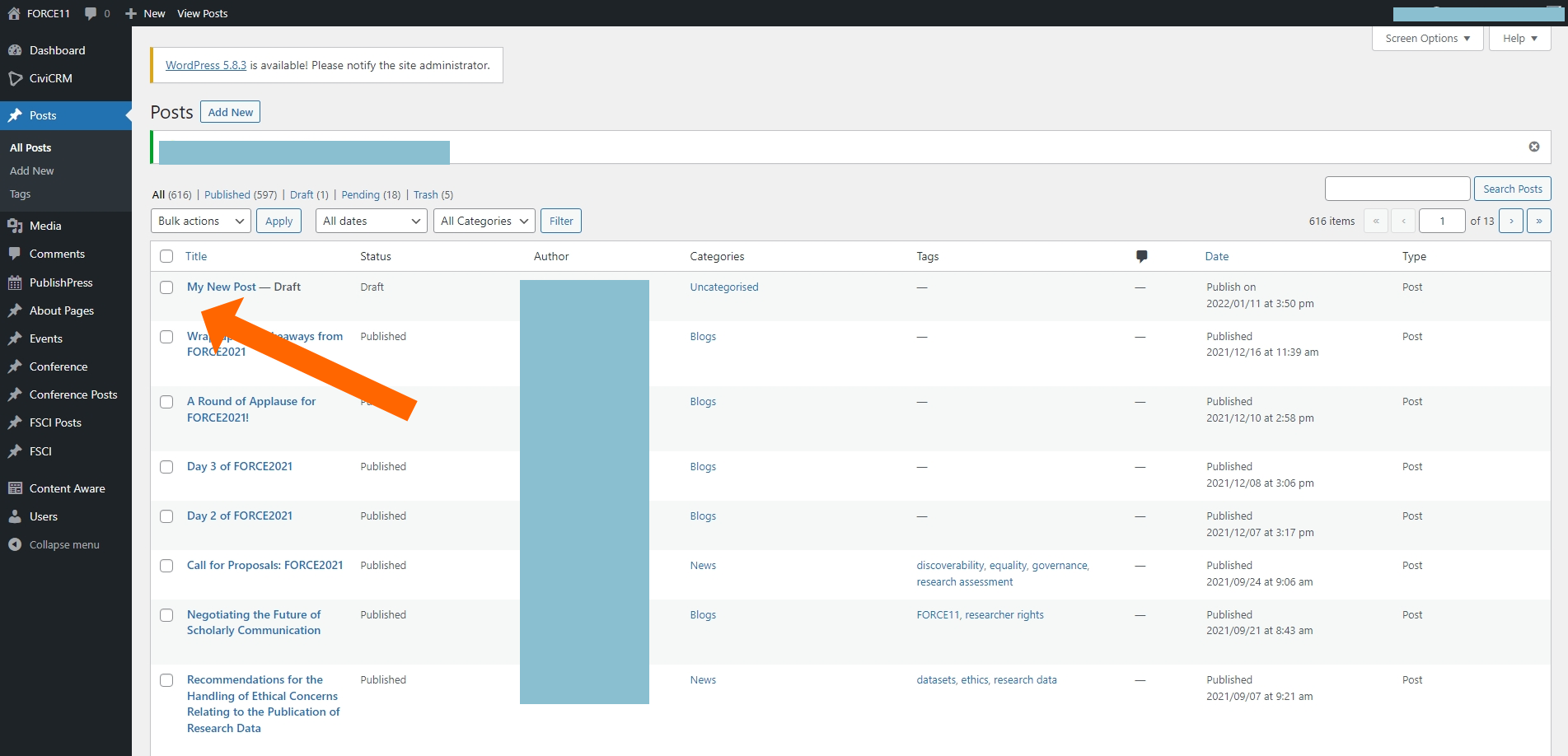
Task: Open Add New submenu item in sidebar
Action: pos(31,170)
